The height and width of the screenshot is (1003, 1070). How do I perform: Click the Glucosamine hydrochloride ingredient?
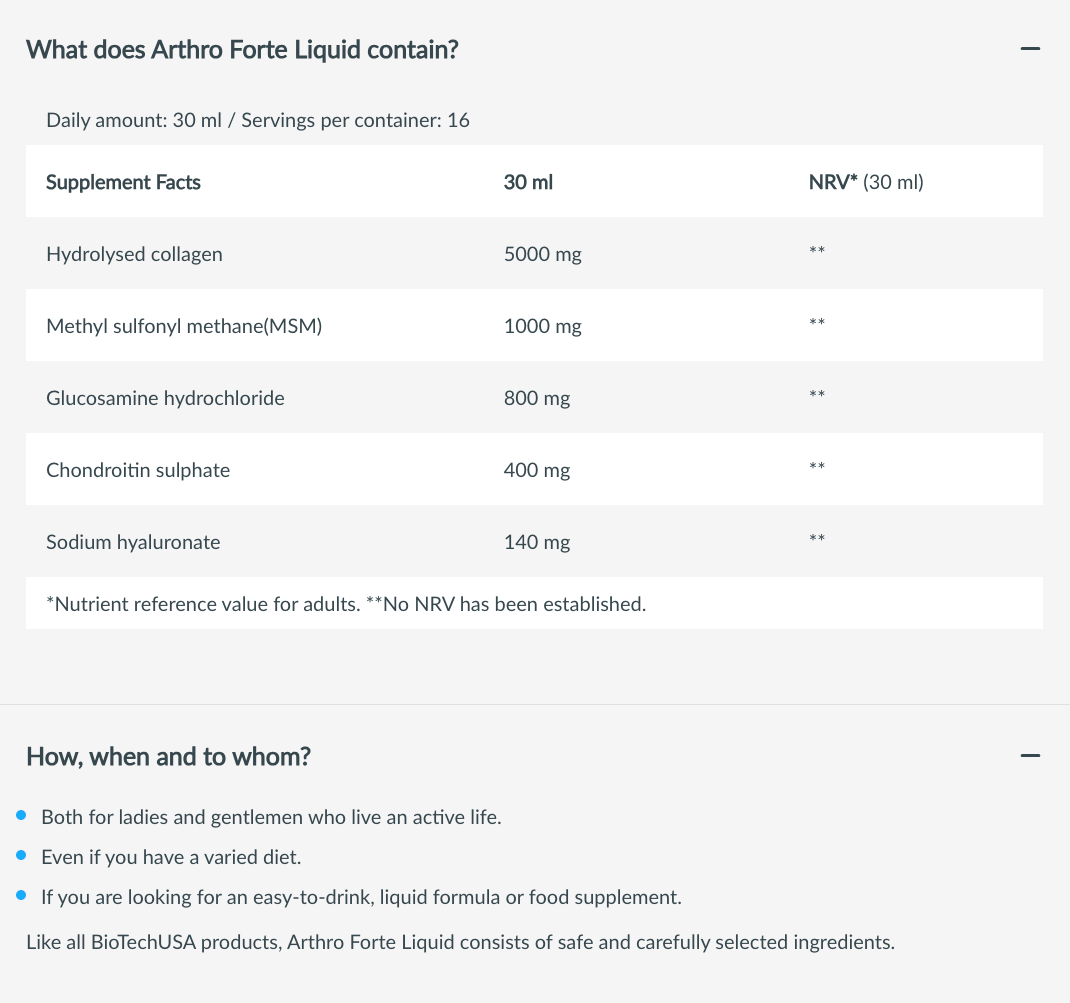click(165, 398)
